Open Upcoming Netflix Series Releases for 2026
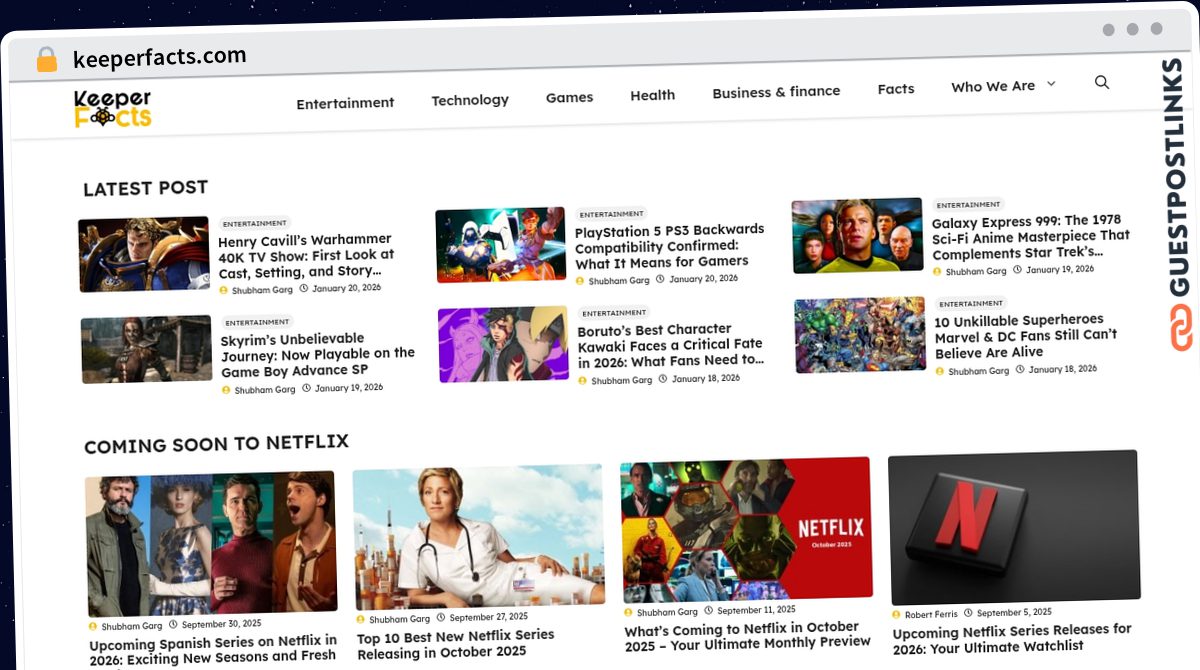Image resolution: width=1200 pixels, height=670 pixels. [x=1012, y=637]
